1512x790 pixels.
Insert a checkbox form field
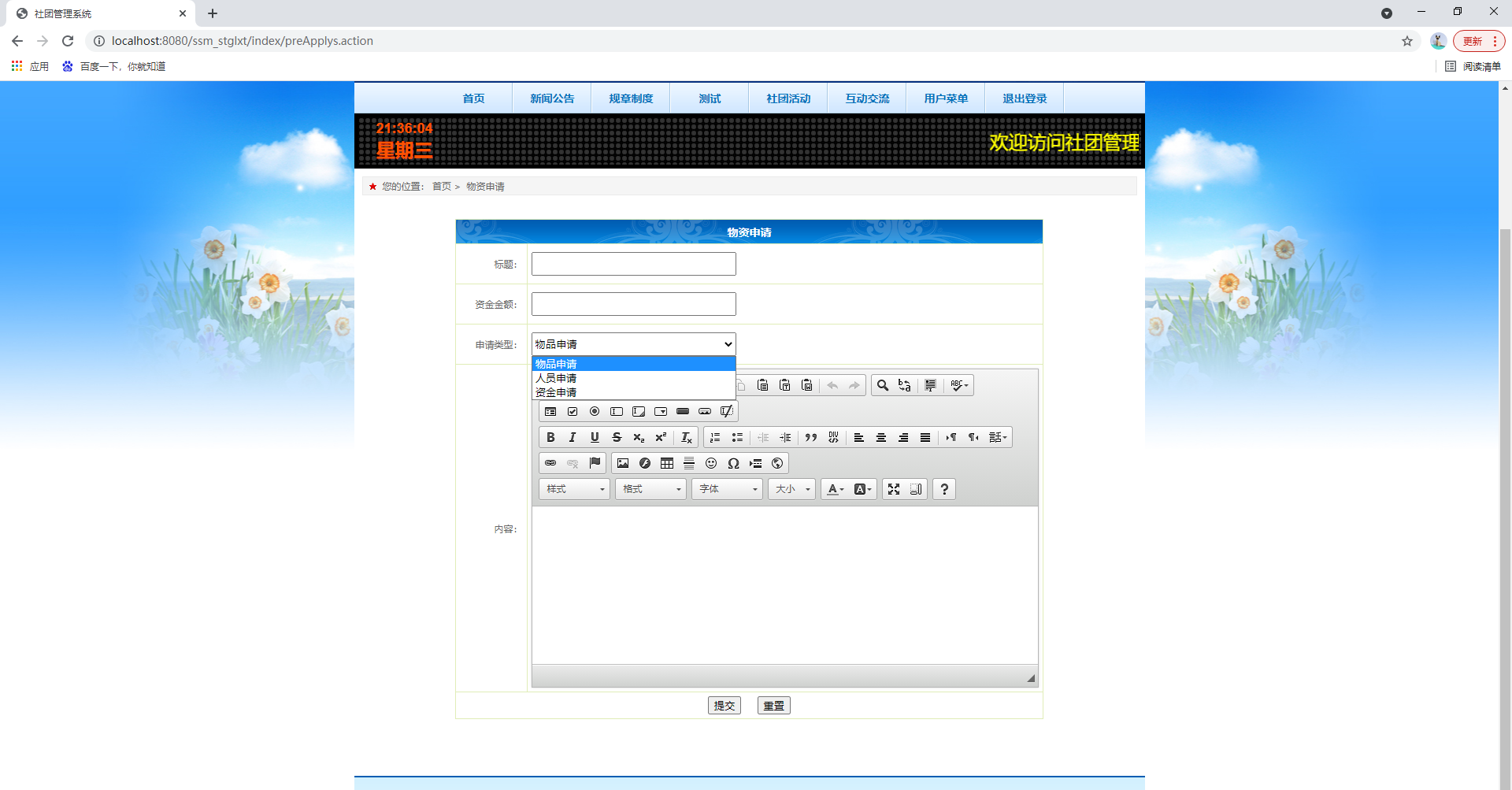(573, 411)
